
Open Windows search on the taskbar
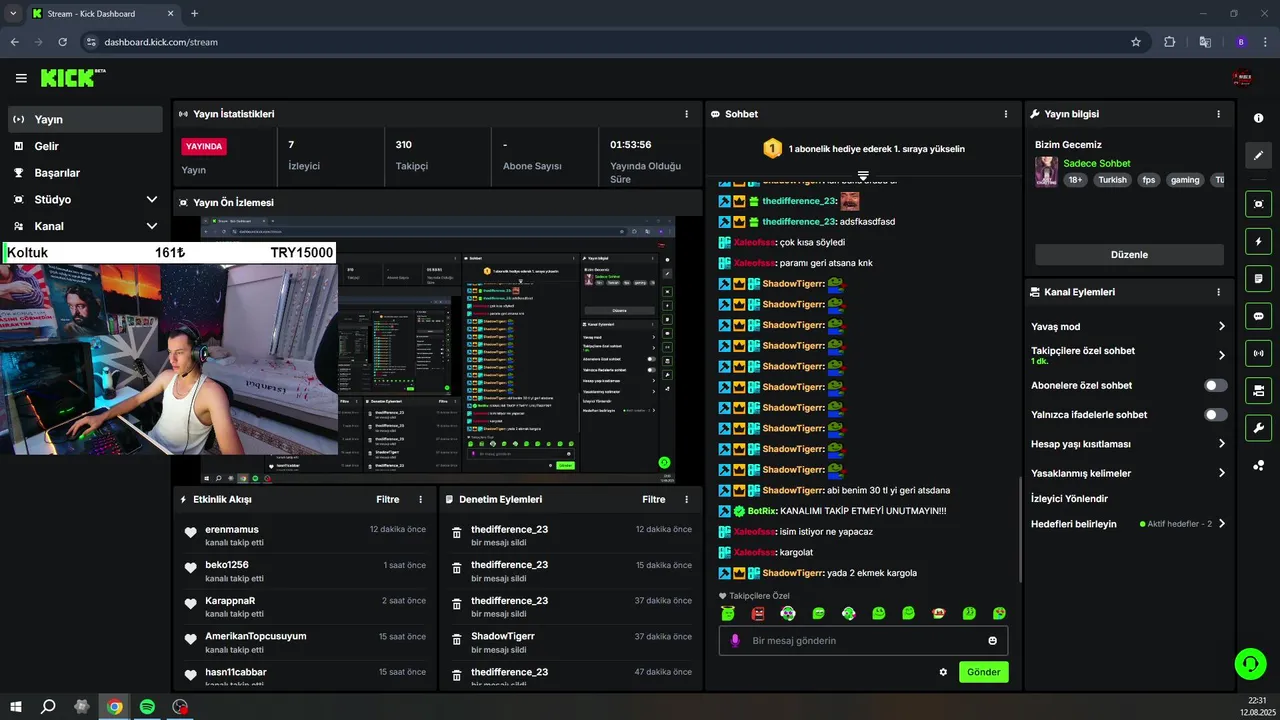[x=48, y=707]
